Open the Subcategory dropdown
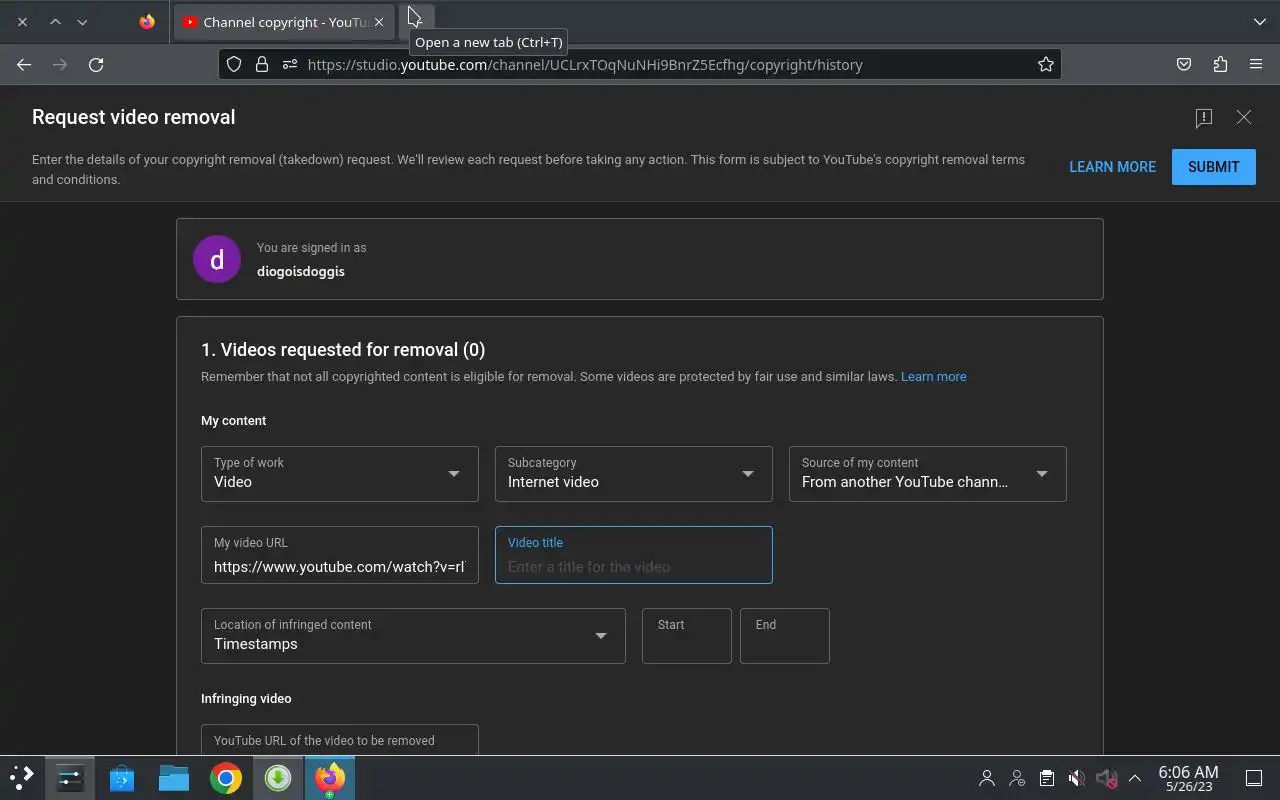The image size is (1280, 800). [634, 474]
